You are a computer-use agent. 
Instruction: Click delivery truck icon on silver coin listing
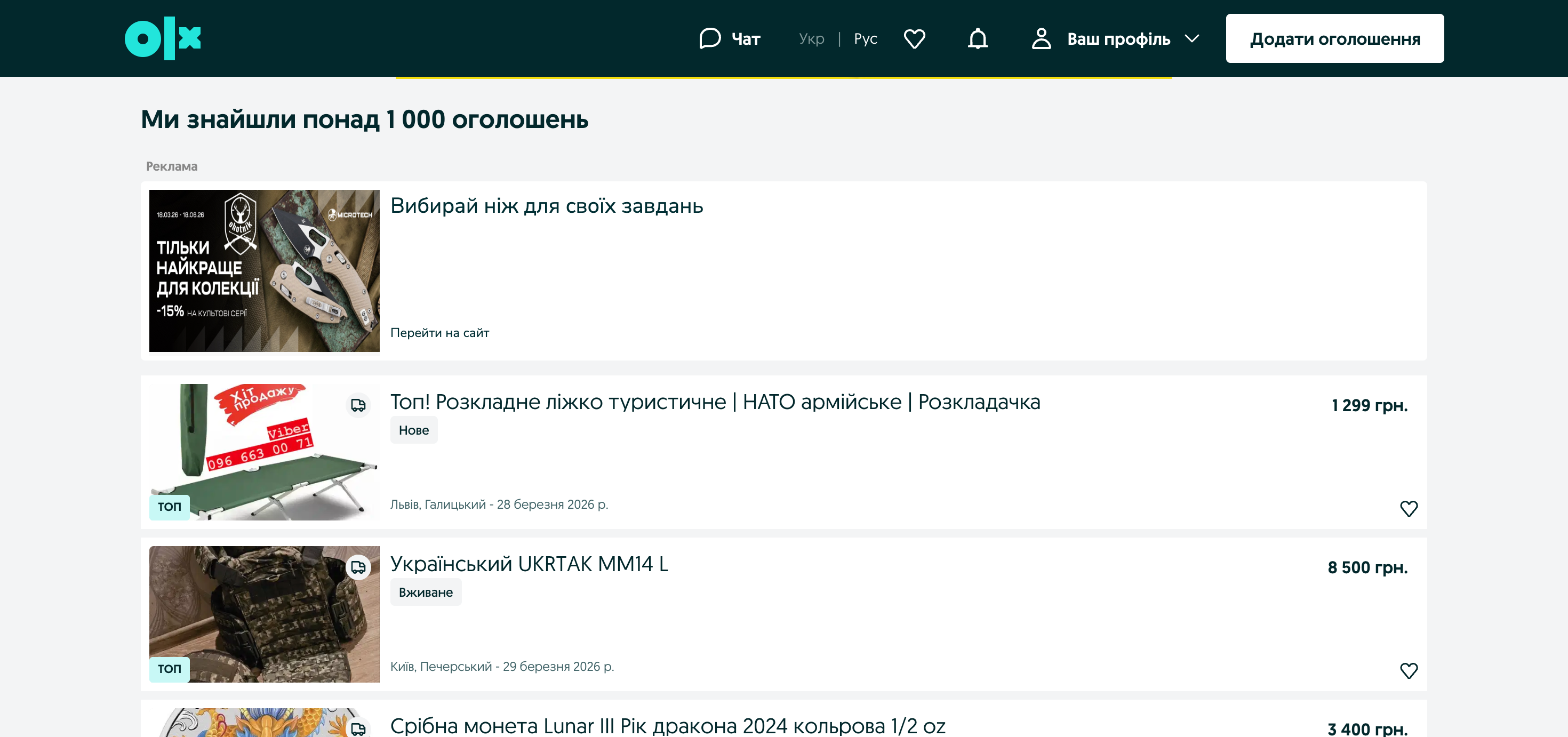pyautogui.click(x=358, y=728)
